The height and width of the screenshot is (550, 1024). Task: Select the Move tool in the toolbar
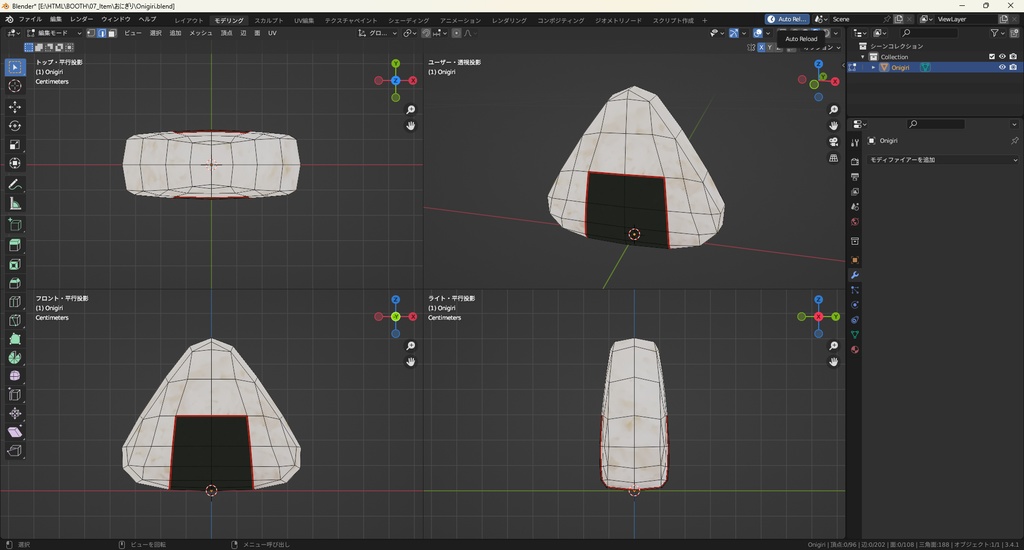(x=15, y=106)
